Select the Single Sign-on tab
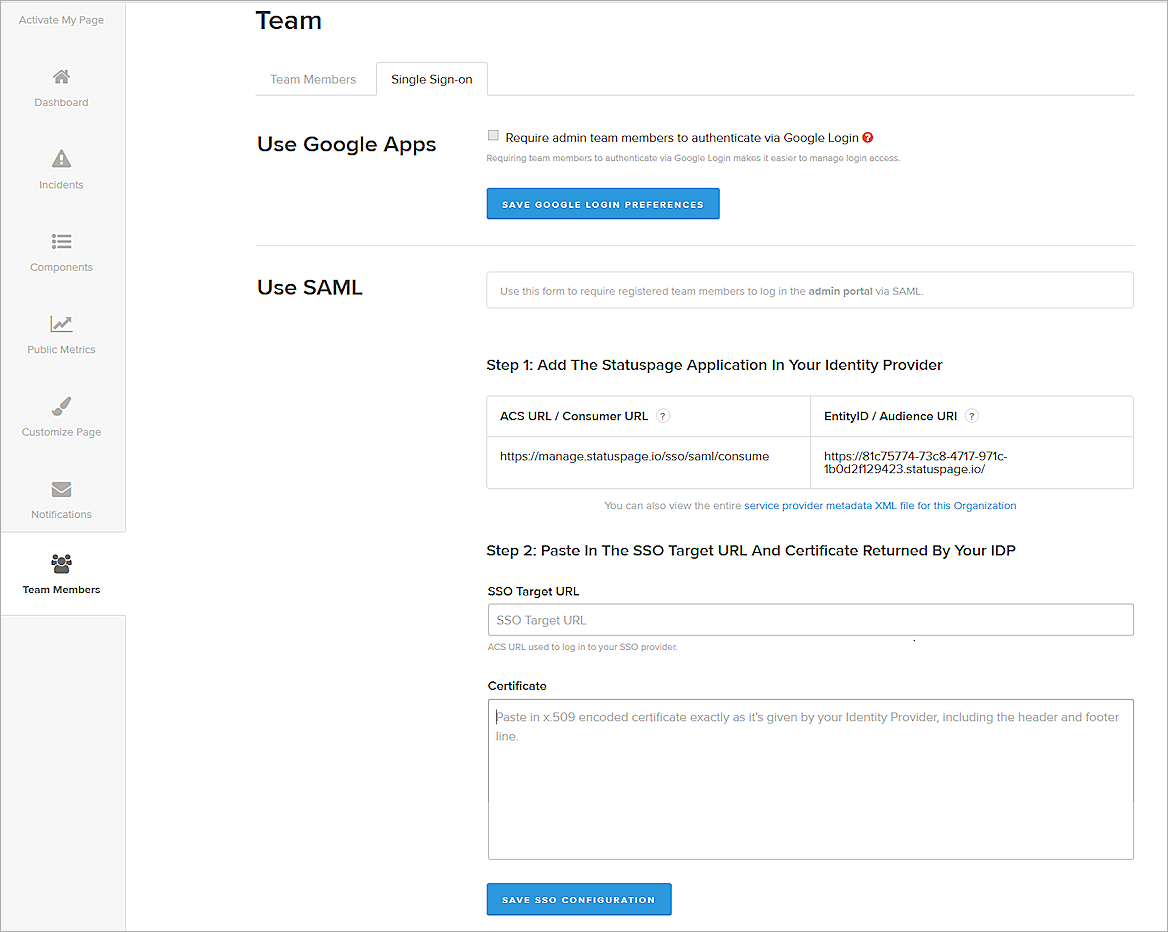 pos(431,79)
